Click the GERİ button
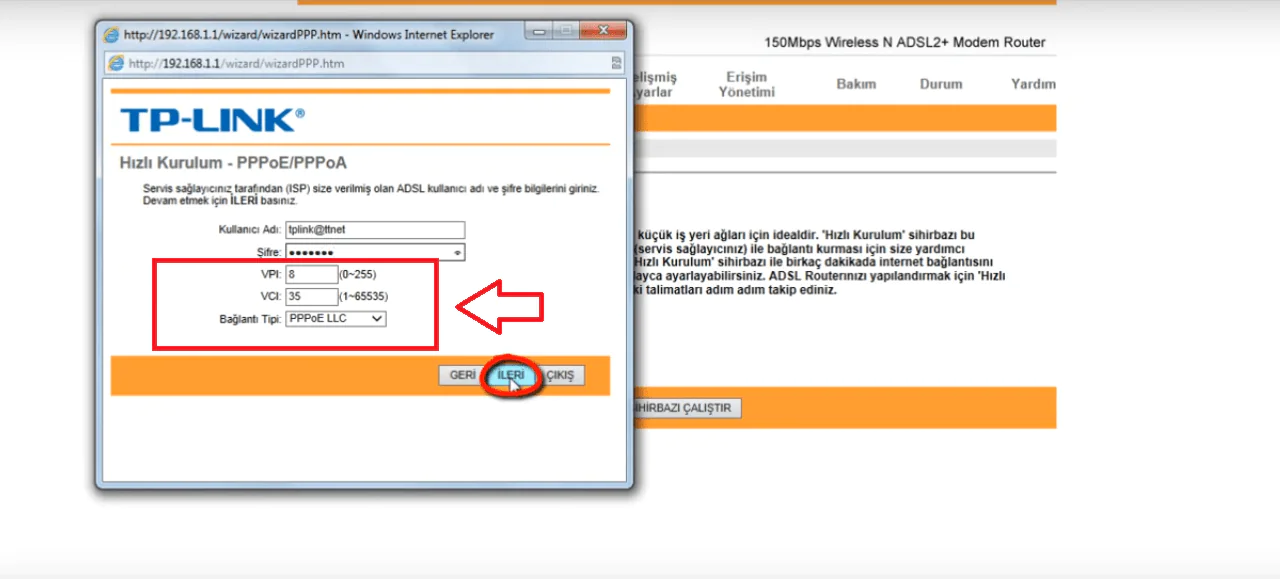This screenshot has width=1280, height=579. coord(461,375)
